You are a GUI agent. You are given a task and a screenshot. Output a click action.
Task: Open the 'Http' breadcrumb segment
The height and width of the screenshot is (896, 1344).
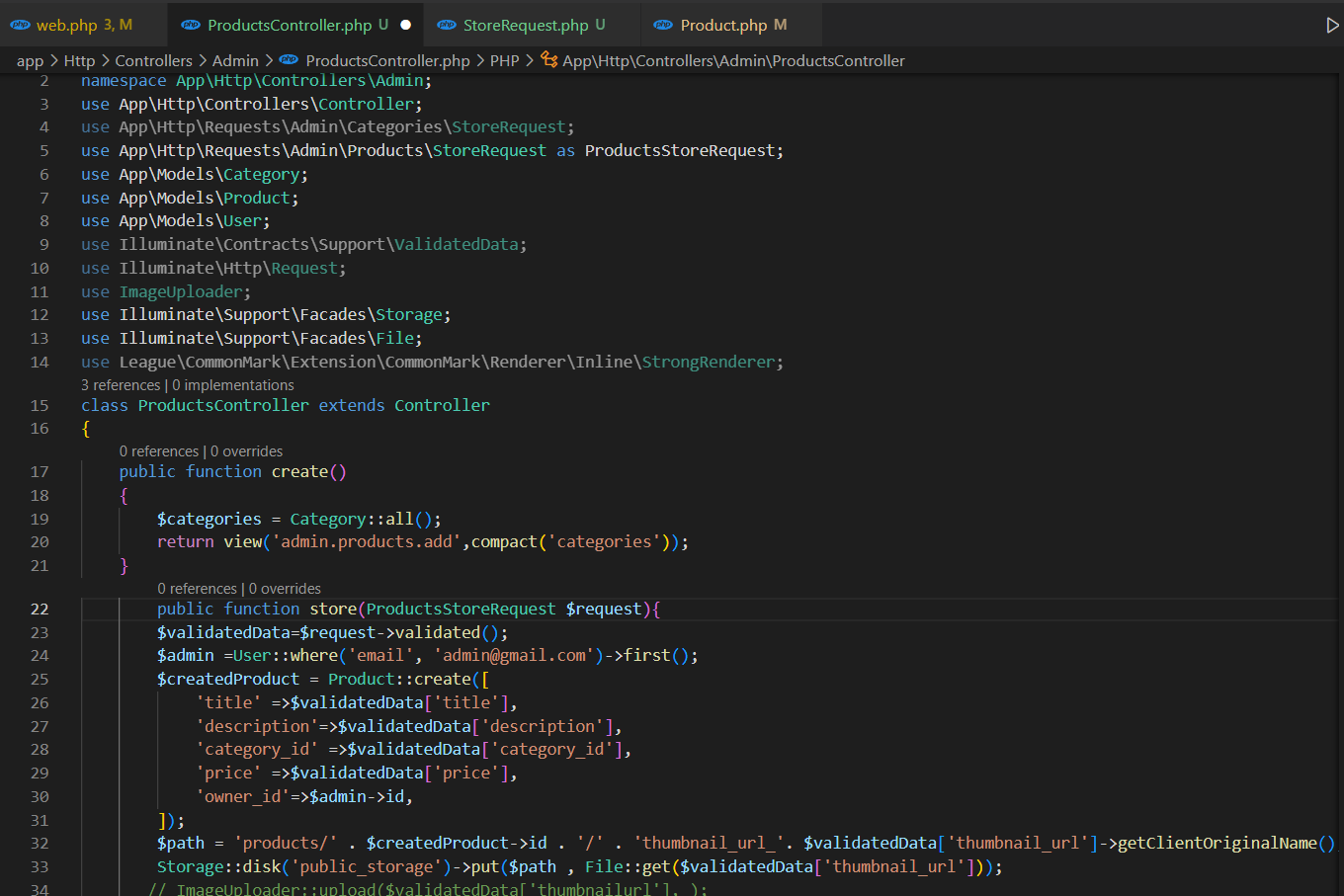[79, 60]
